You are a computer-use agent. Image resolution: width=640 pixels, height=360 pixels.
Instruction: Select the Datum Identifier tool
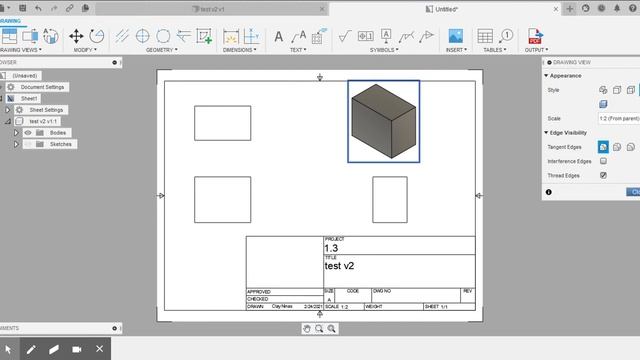click(386, 36)
